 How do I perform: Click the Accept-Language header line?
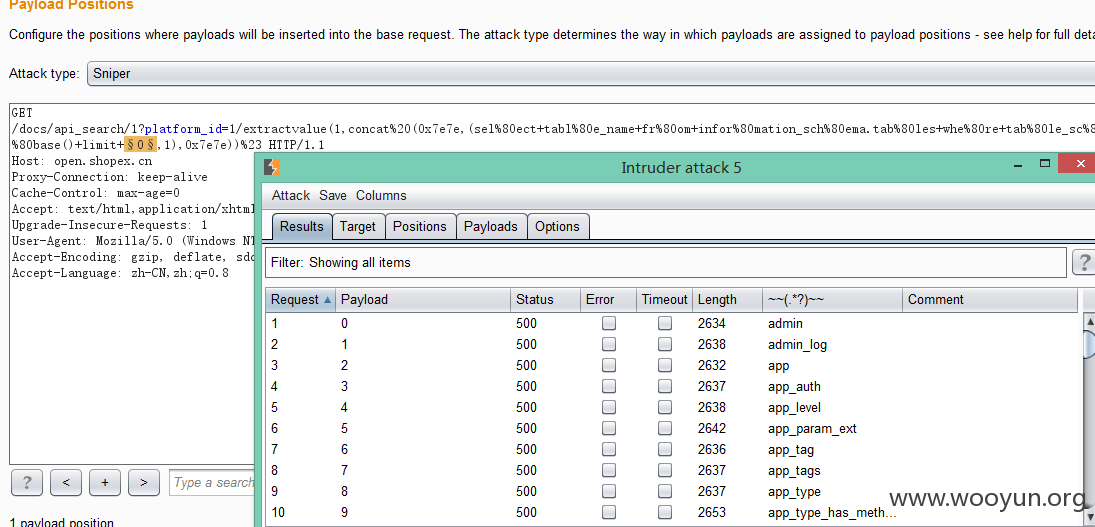click(120, 273)
